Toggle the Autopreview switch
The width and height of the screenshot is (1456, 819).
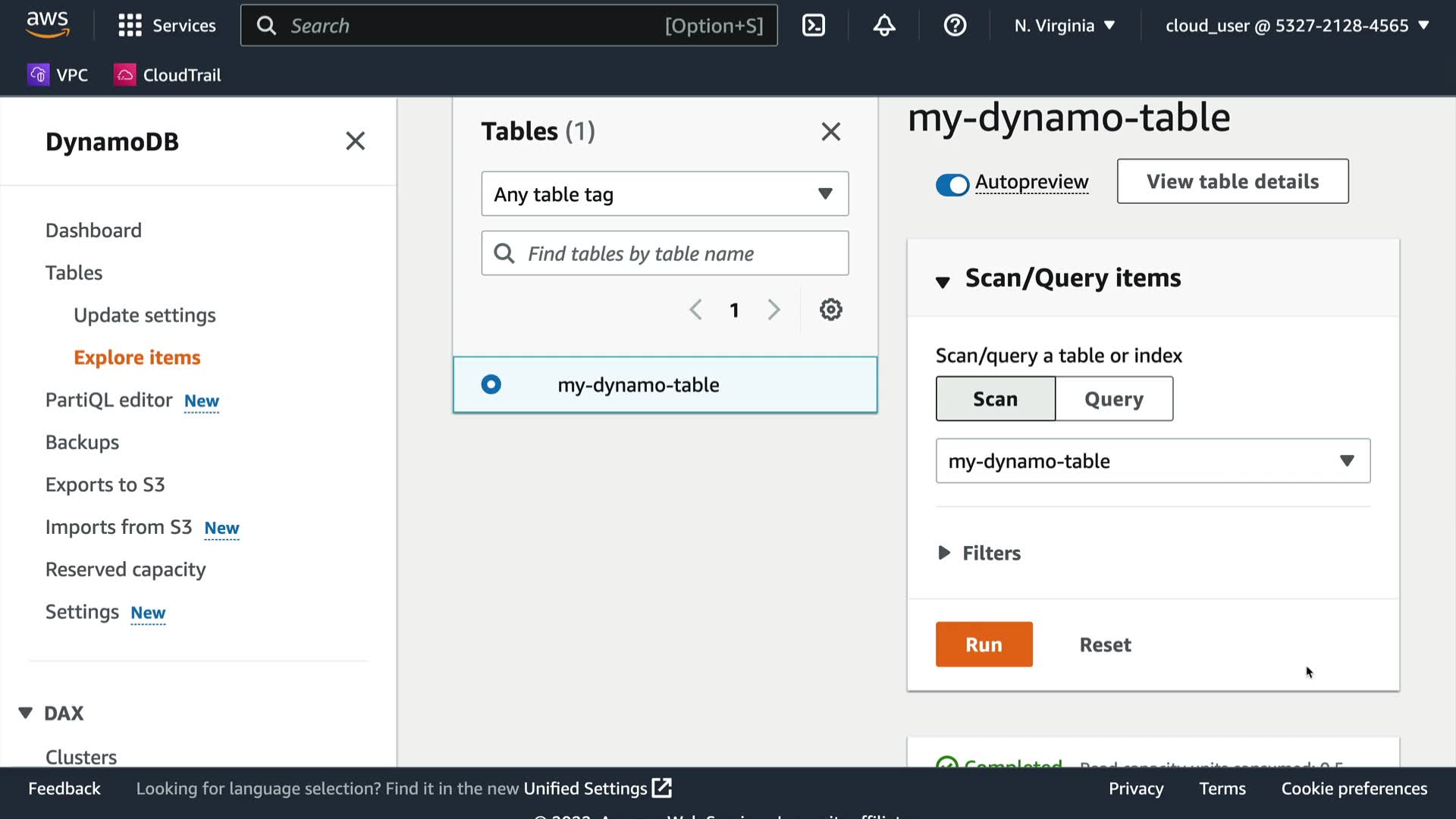tap(952, 184)
